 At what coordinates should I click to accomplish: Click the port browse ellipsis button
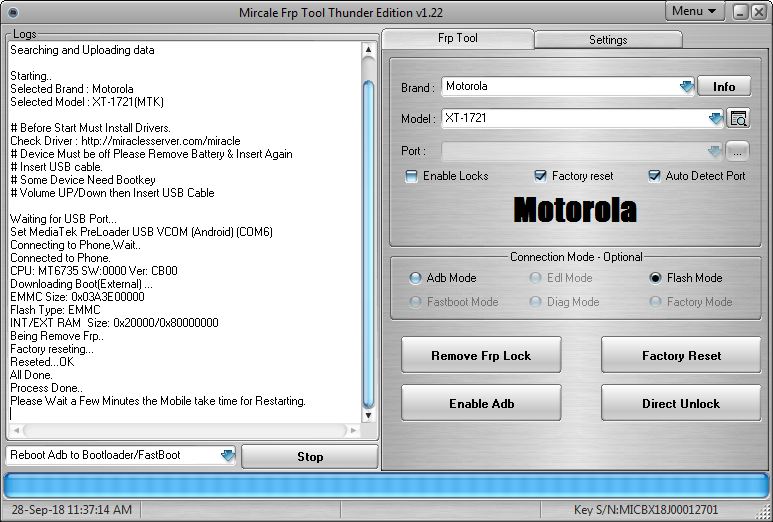point(737,151)
